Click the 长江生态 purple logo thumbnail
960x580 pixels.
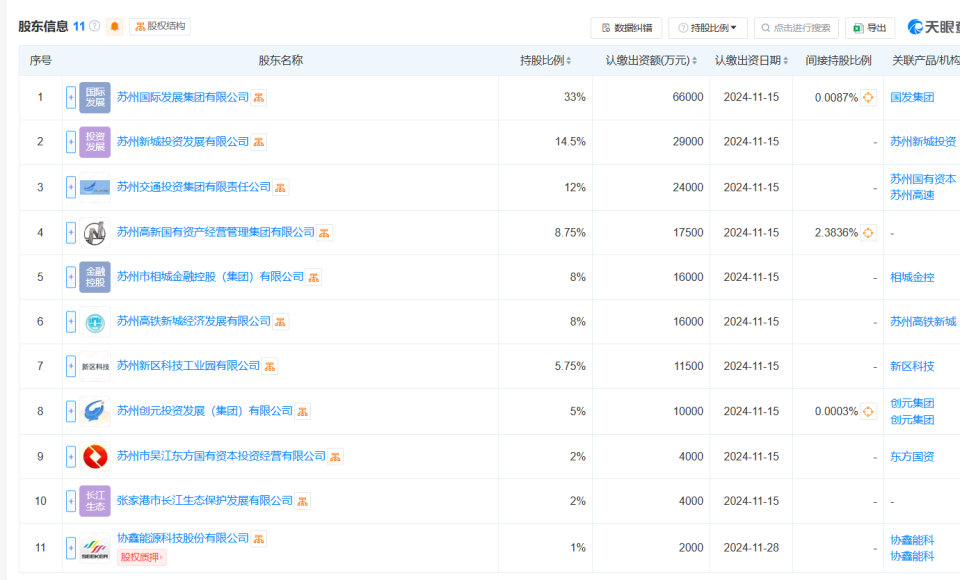tap(95, 501)
